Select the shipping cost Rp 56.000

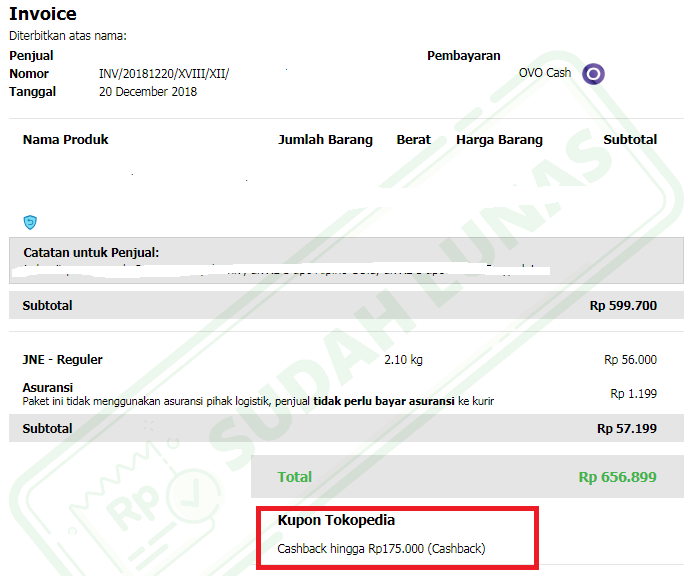click(x=630, y=360)
